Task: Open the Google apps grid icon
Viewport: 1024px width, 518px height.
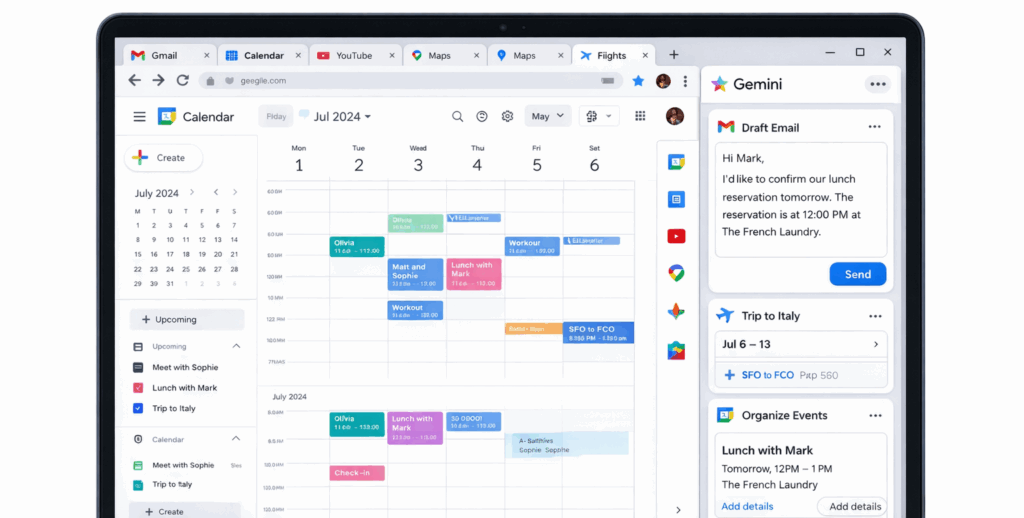Action: click(x=640, y=116)
